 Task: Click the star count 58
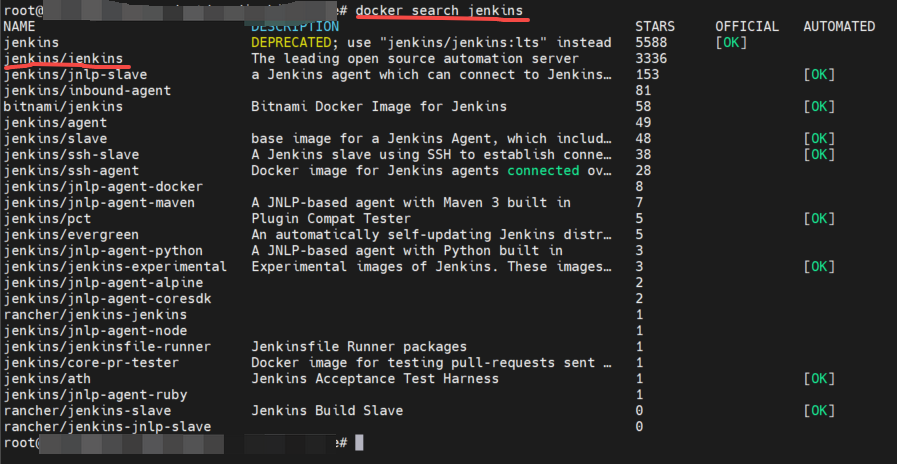pyautogui.click(x=643, y=106)
